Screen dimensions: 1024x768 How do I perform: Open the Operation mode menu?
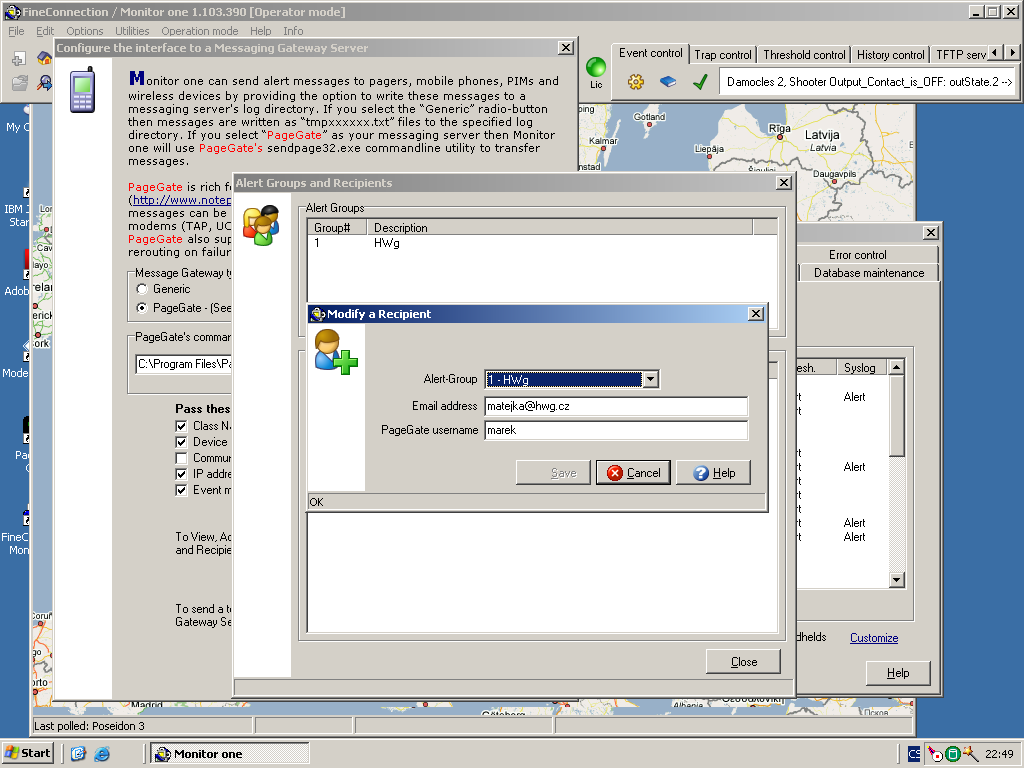(x=200, y=31)
